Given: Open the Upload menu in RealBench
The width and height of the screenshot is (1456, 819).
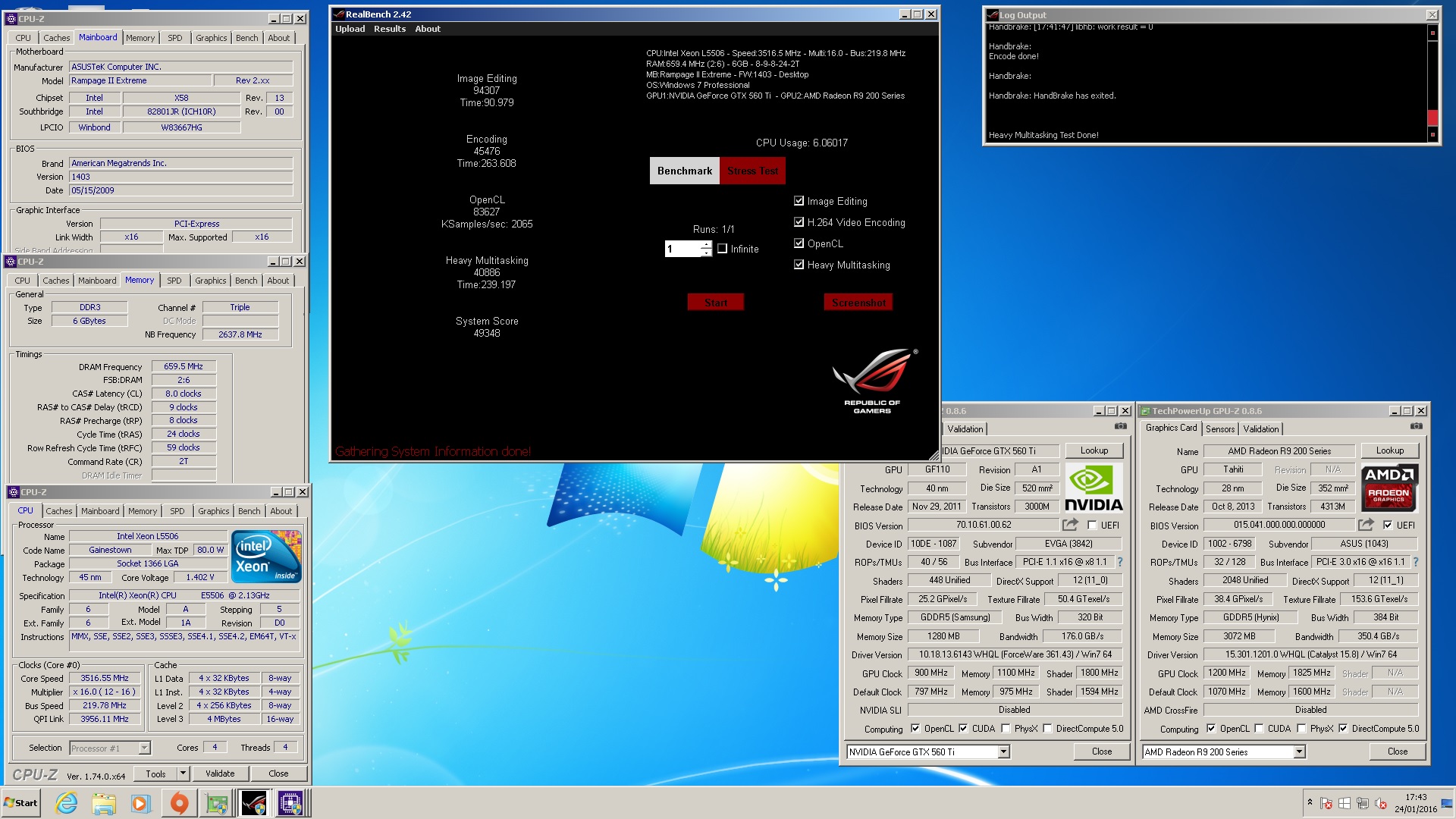Looking at the screenshot, I should point(350,29).
